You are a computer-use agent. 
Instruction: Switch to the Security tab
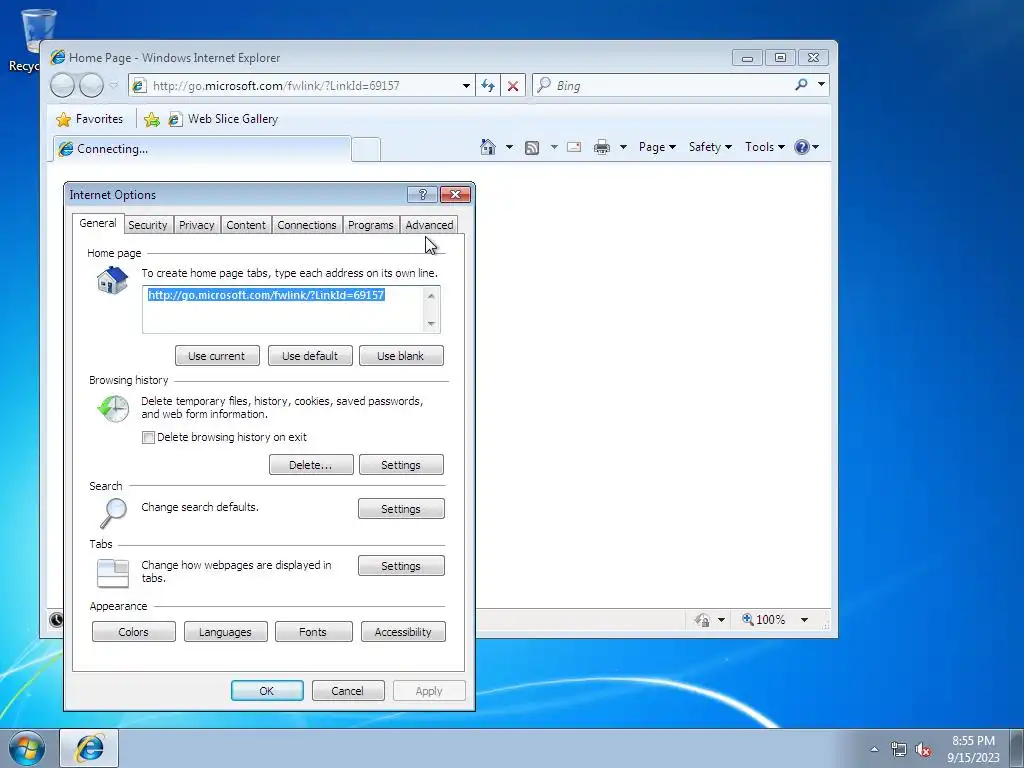(x=148, y=225)
